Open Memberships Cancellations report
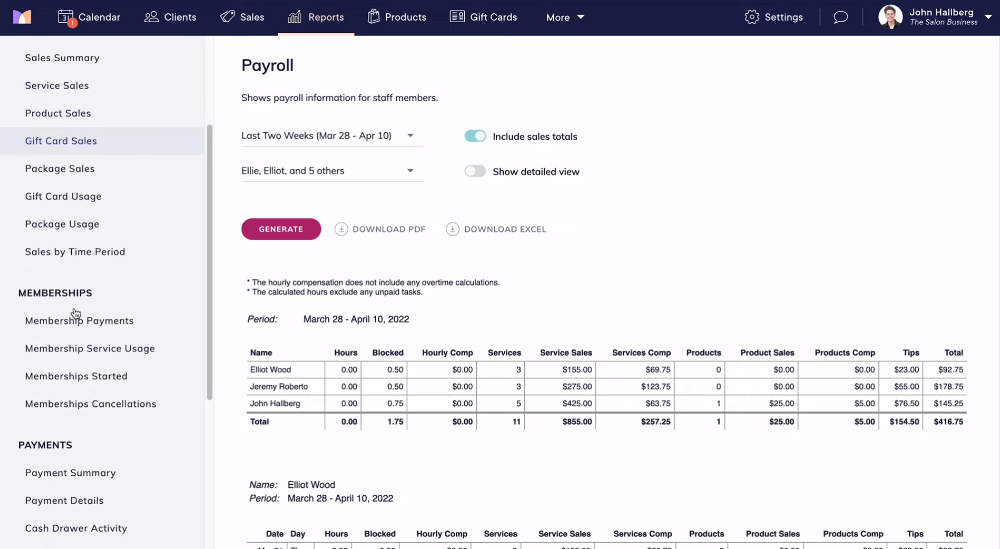The image size is (1000, 549). click(x=90, y=404)
